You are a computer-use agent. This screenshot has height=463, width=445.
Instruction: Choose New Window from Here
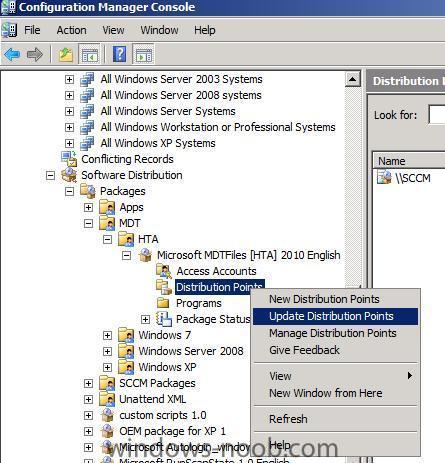(335, 393)
